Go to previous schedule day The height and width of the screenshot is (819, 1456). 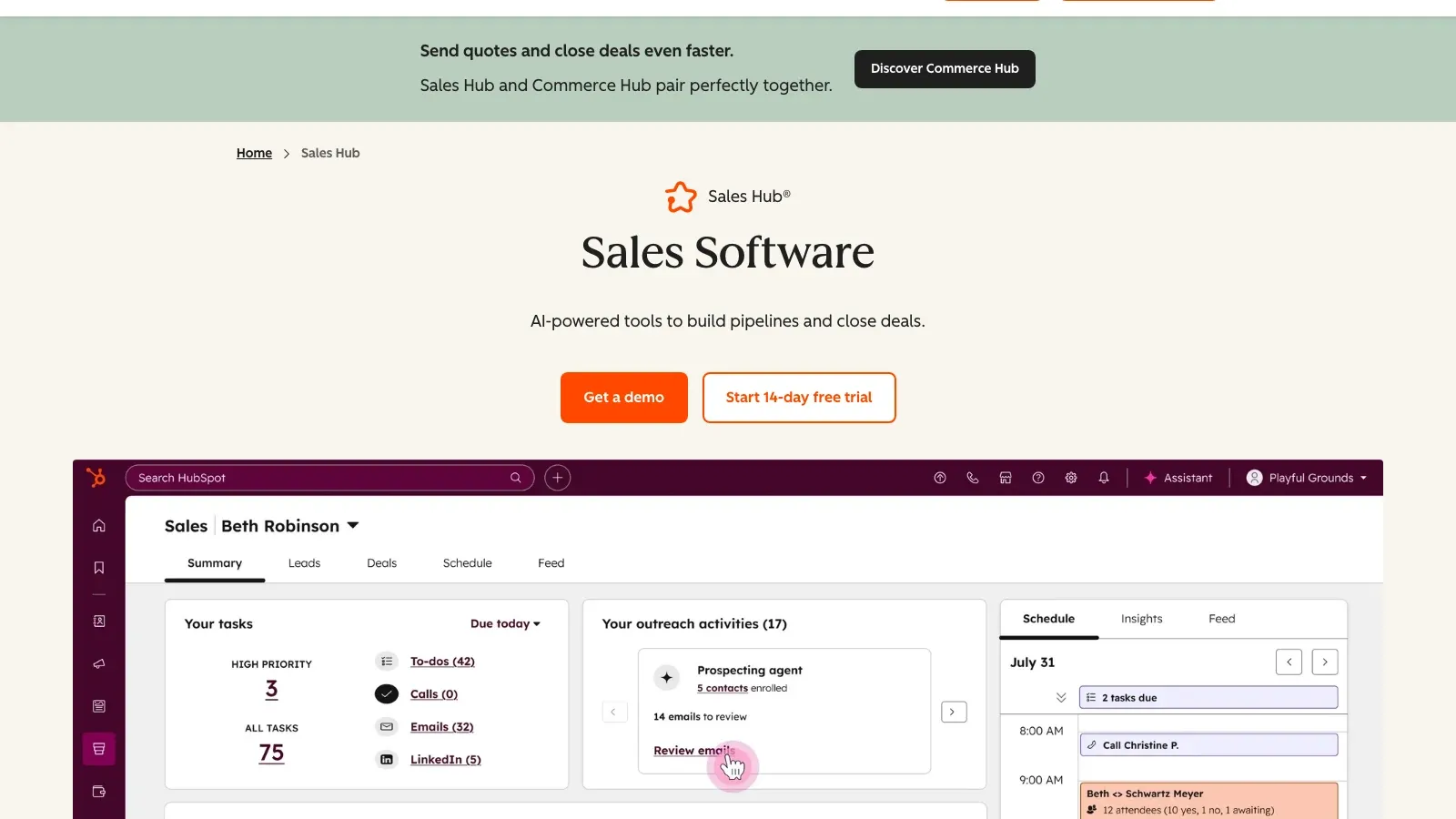pyautogui.click(x=1289, y=662)
